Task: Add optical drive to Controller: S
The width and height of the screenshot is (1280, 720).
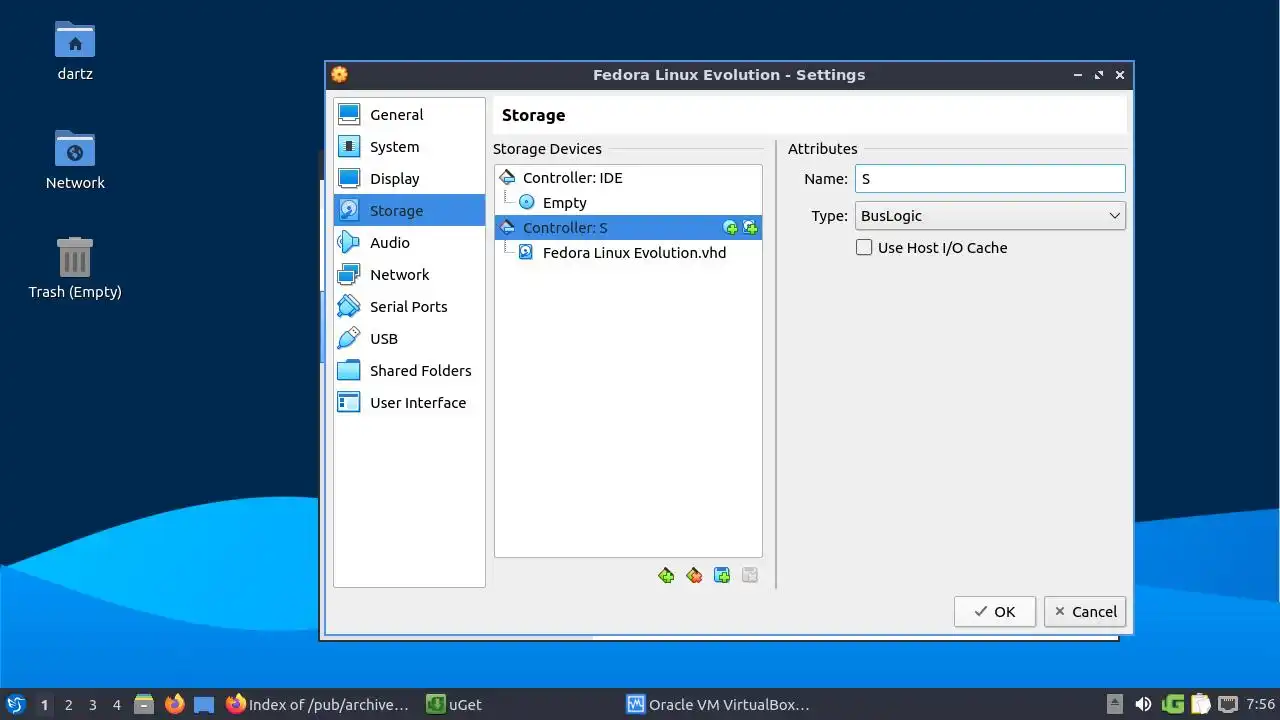Action: [730, 228]
